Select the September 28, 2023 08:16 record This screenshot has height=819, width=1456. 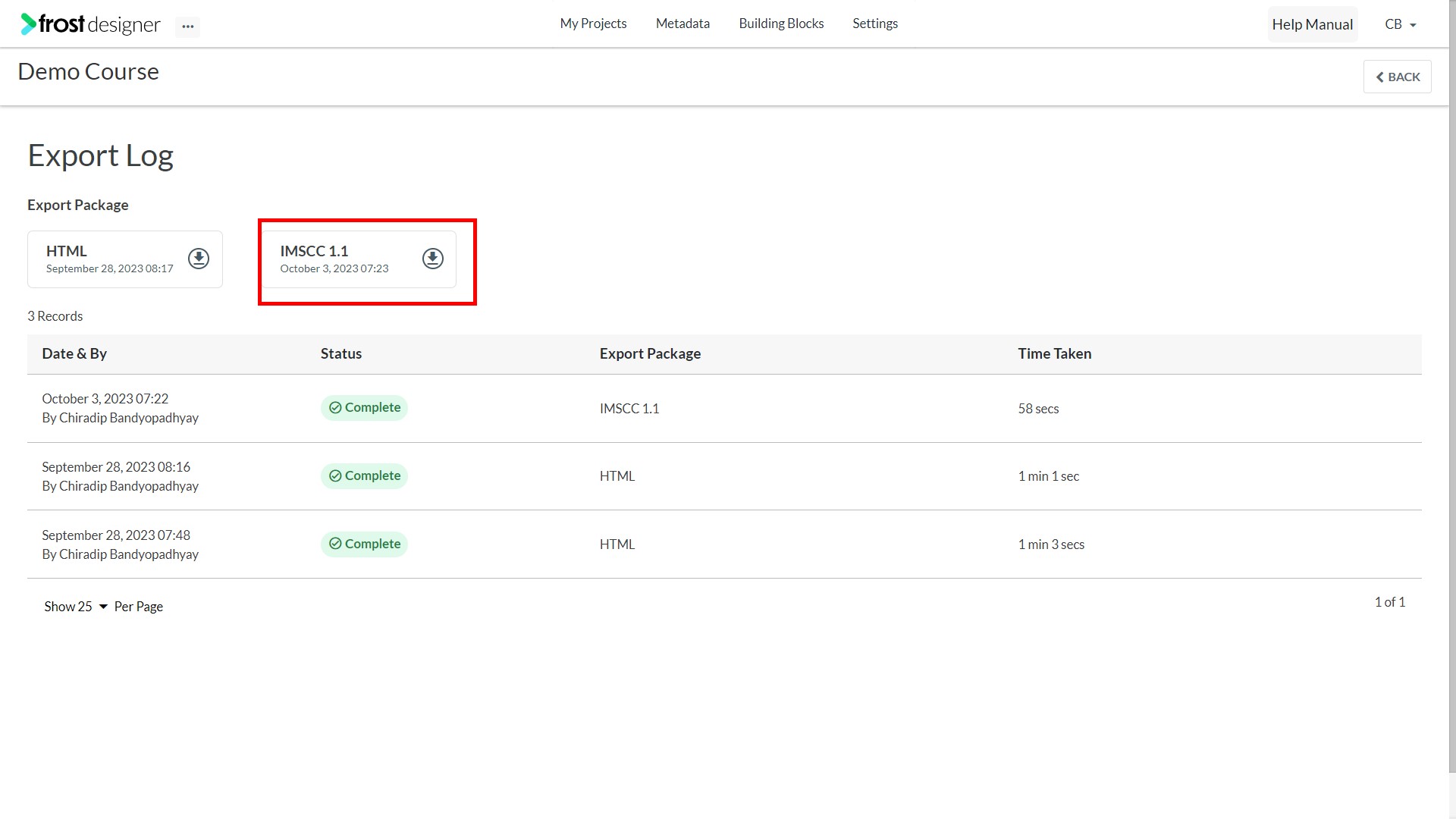click(724, 476)
